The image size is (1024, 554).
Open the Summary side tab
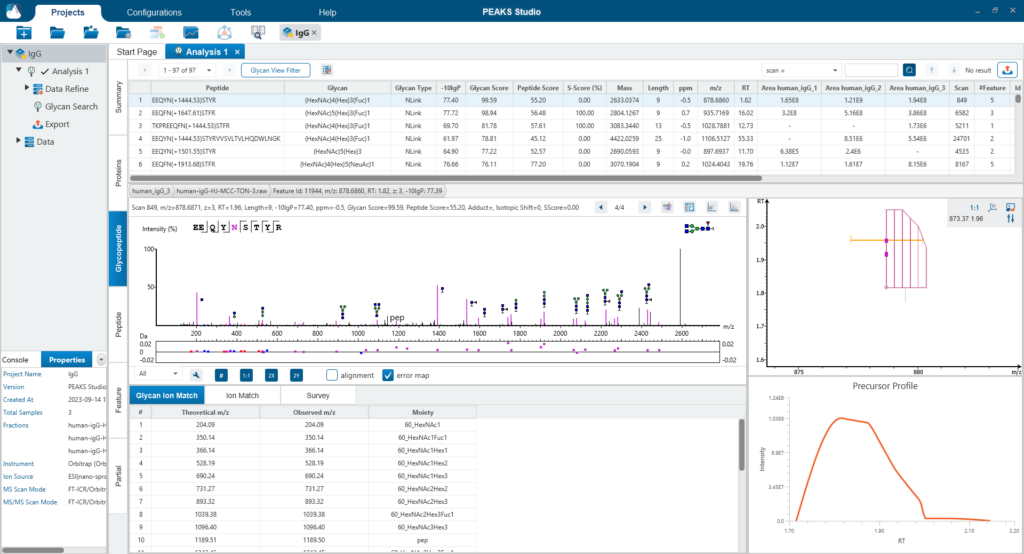coord(118,97)
